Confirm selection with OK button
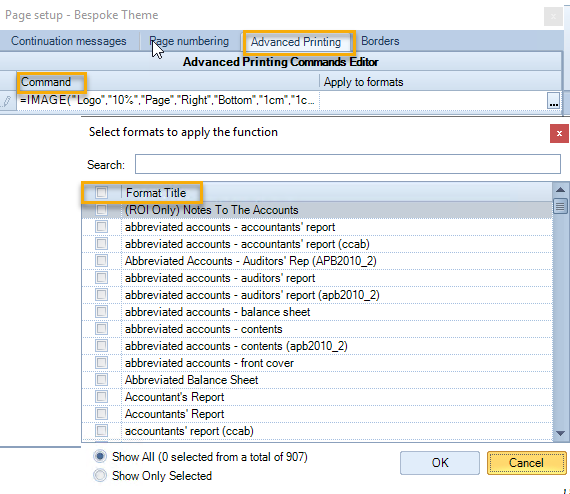Viewport: 570px width, 494px height. pyautogui.click(x=440, y=463)
